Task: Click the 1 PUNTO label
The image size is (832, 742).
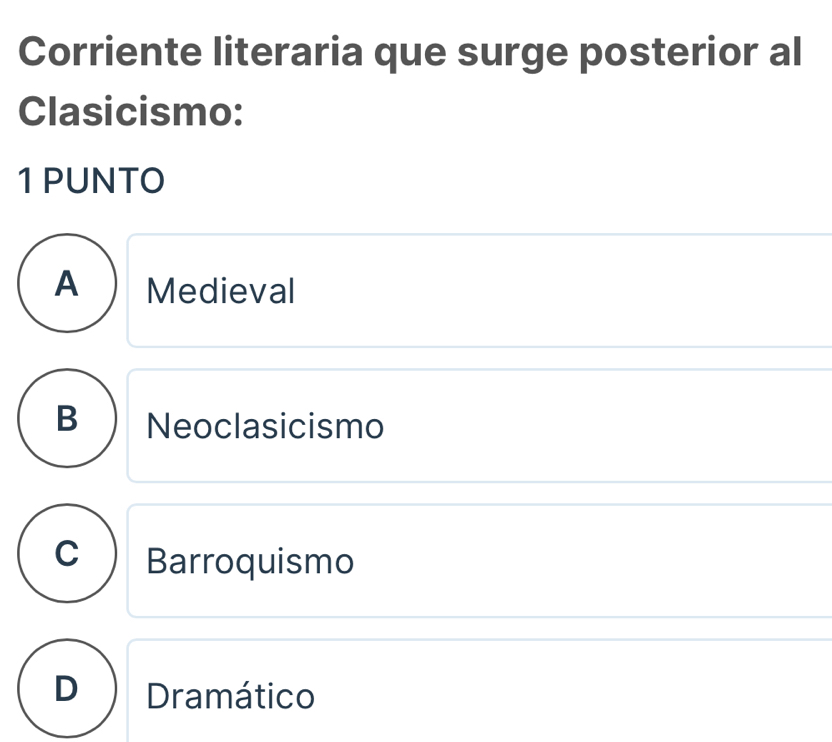Action: click(x=88, y=182)
